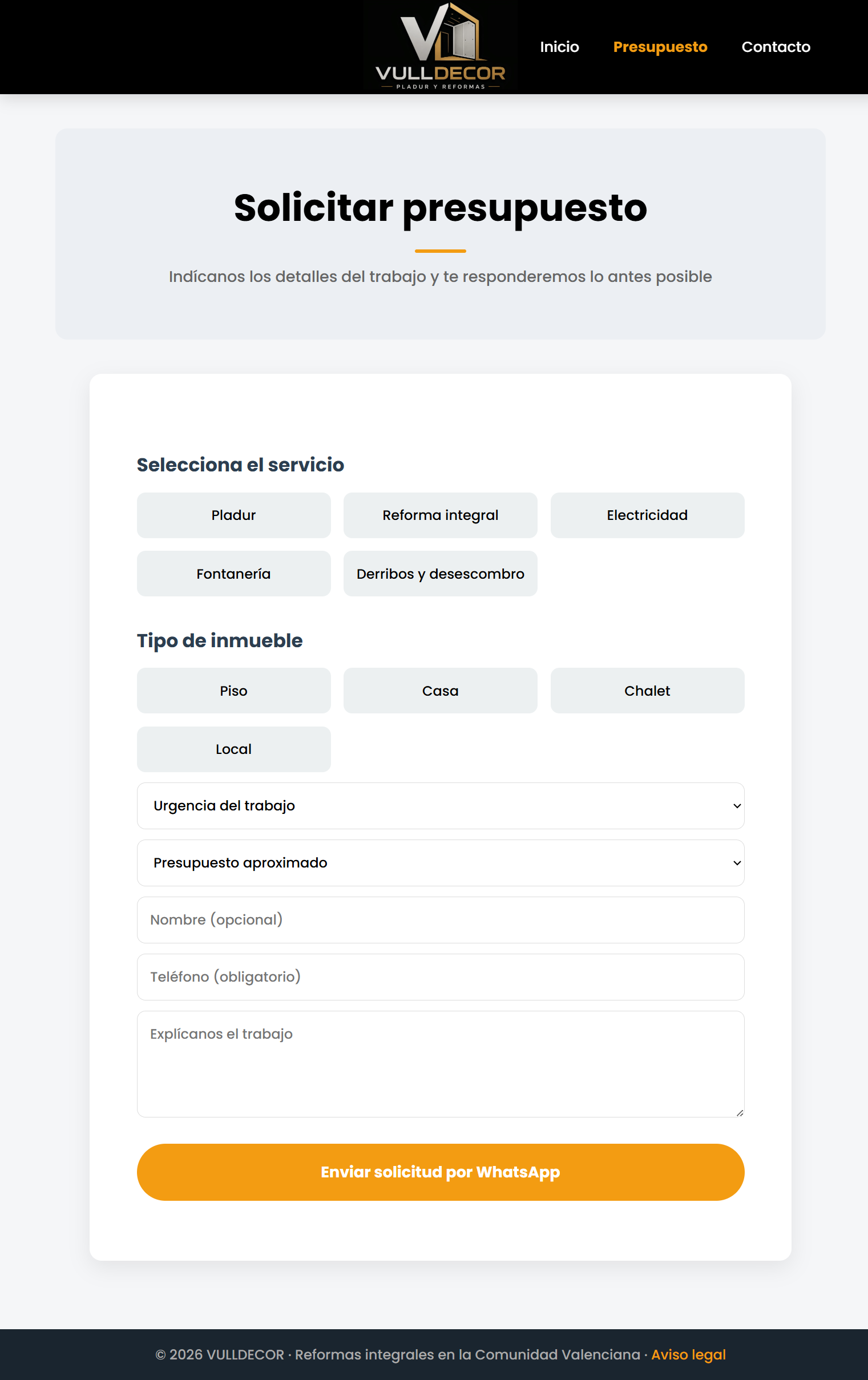This screenshot has width=868, height=1380.
Task: Focus the Explícanos el trabajo textarea
Action: 441,1064
